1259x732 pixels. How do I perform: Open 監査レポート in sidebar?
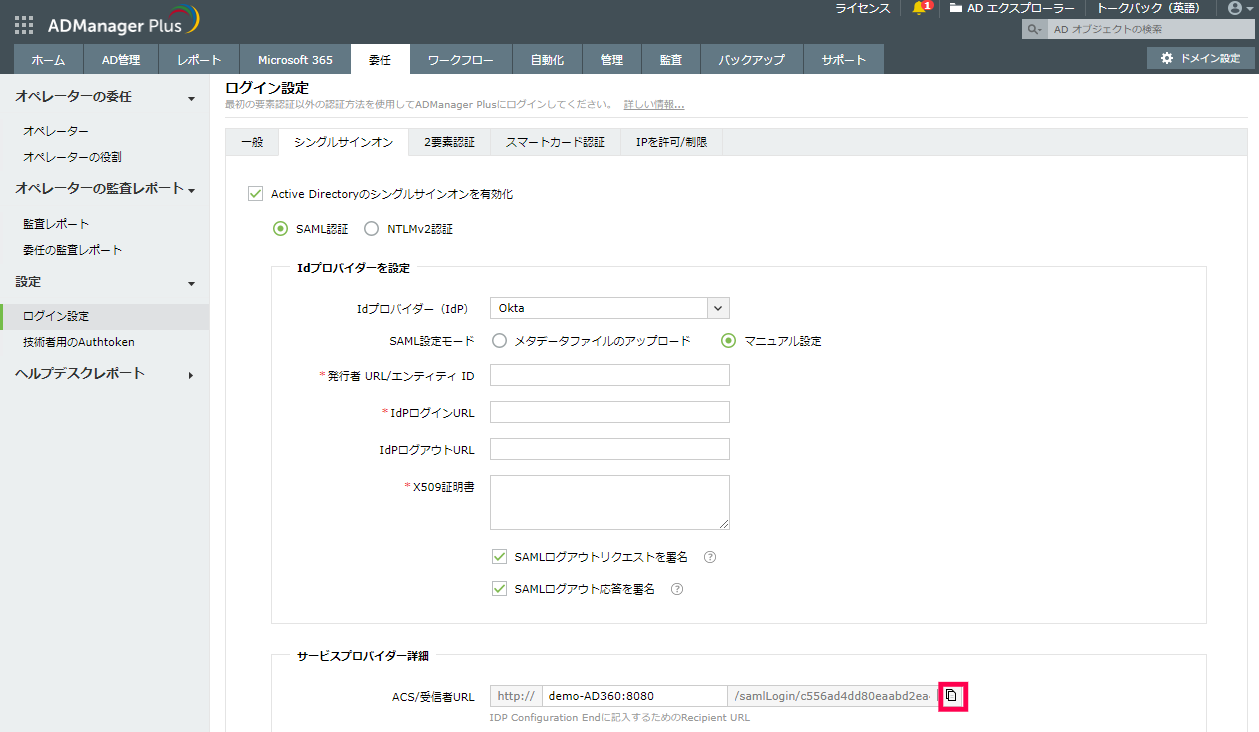[56, 224]
